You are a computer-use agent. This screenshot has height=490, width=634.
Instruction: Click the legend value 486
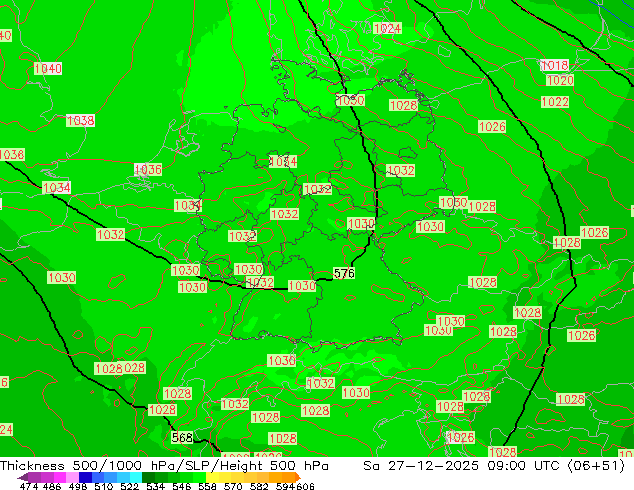pyautogui.click(x=51, y=486)
